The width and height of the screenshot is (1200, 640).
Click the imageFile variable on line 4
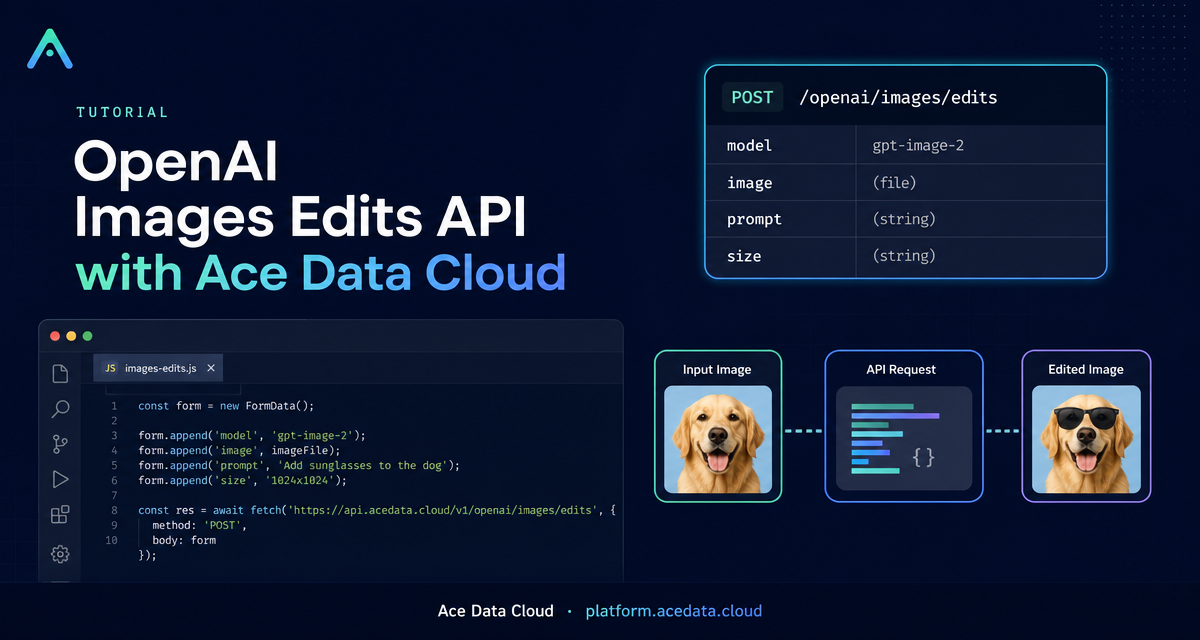coord(302,451)
